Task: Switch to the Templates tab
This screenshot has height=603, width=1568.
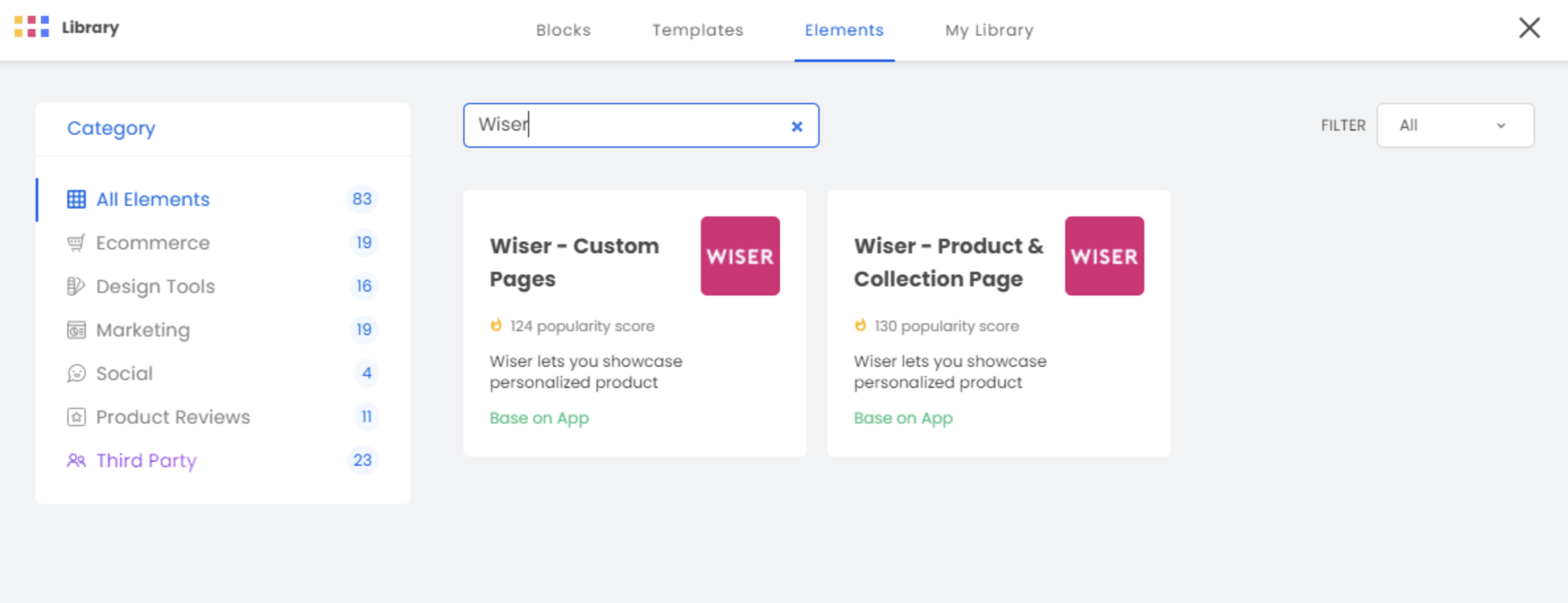Action: [x=698, y=30]
